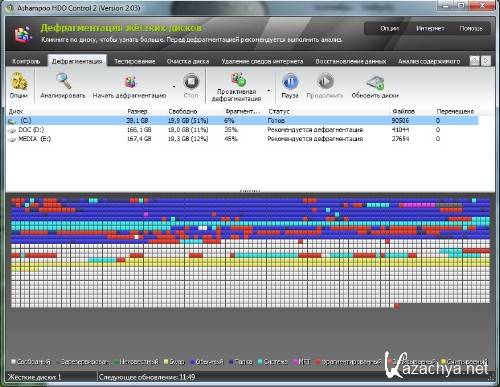Select the (C:) drive row
This screenshot has width=500, height=387.
pos(243,121)
